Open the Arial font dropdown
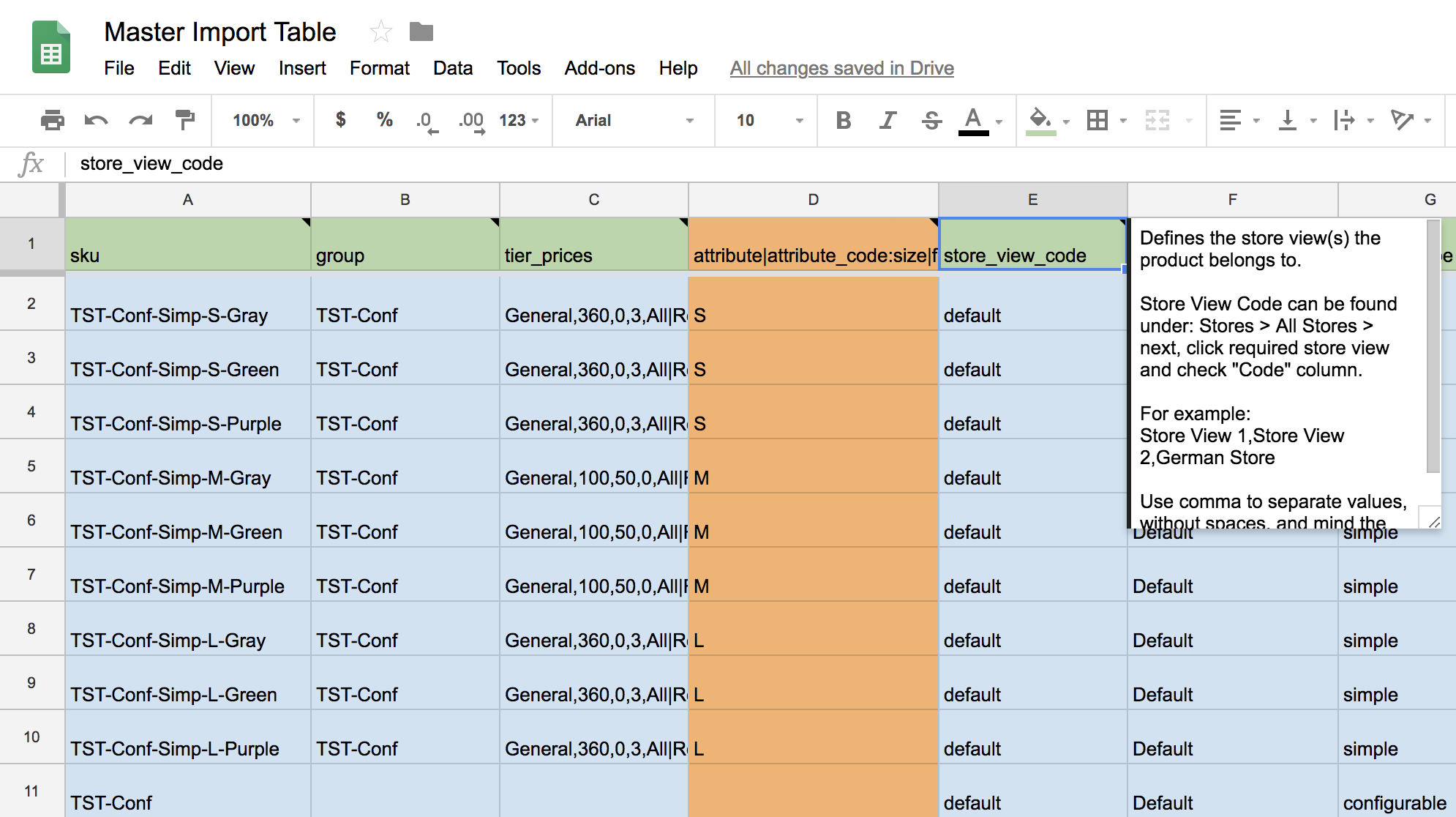This screenshot has width=1456, height=817. [x=633, y=120]
